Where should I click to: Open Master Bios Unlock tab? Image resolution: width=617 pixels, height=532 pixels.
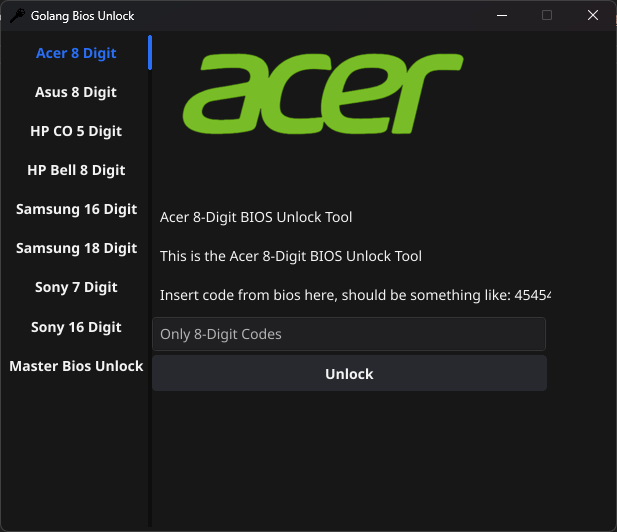point(76,366)
